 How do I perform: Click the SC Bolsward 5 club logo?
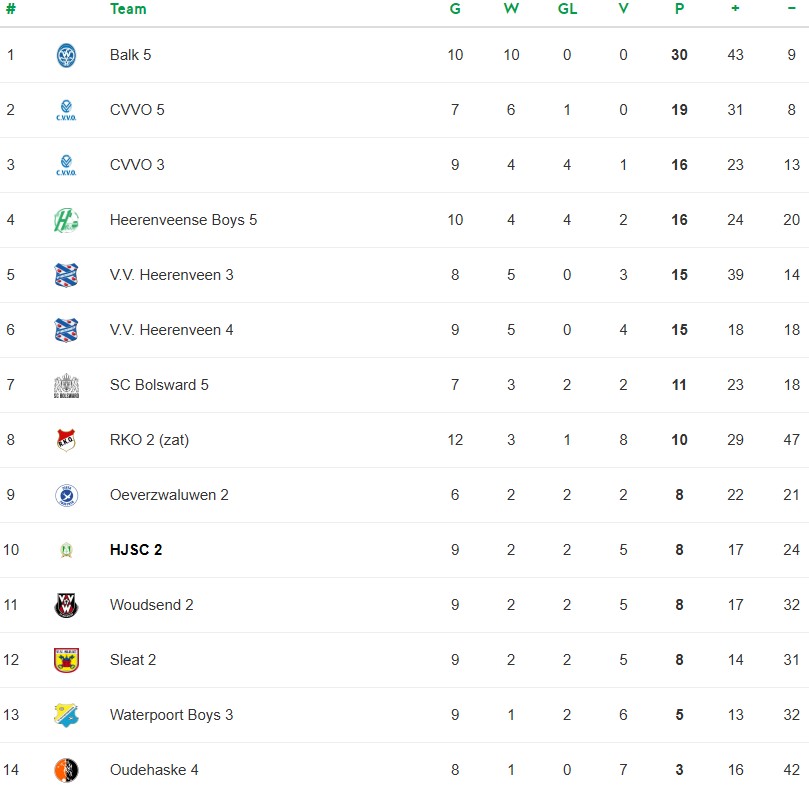point(66,385)
